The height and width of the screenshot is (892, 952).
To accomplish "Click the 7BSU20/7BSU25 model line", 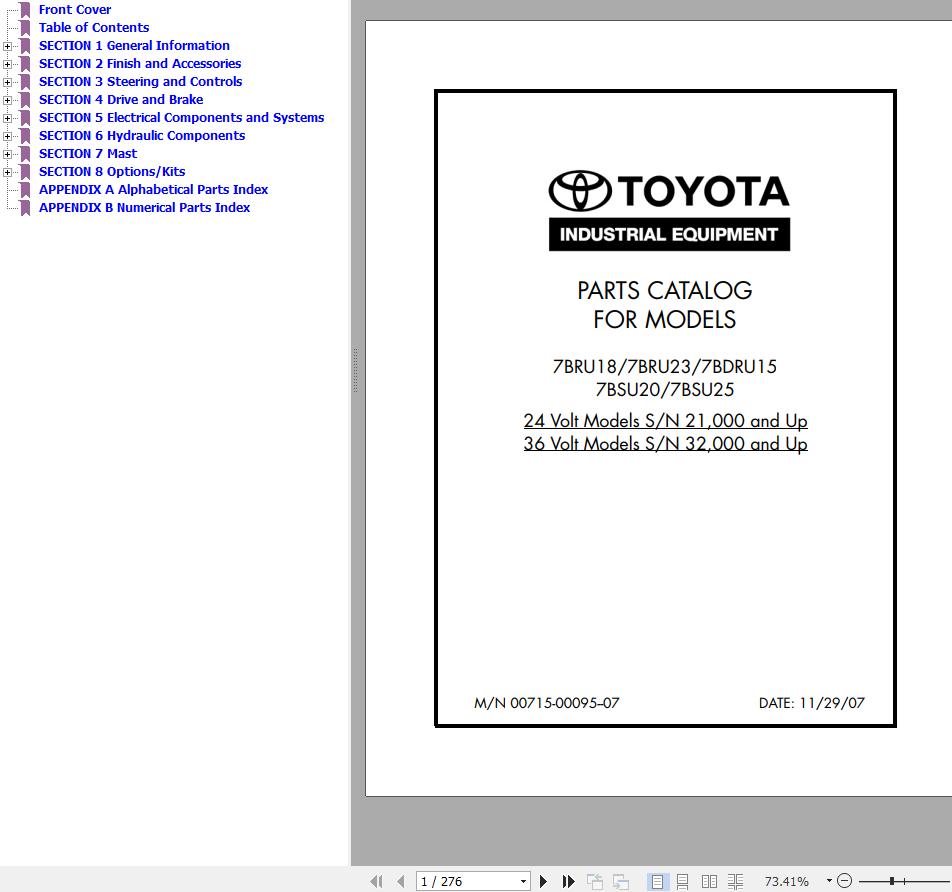I will pos(665,389).
